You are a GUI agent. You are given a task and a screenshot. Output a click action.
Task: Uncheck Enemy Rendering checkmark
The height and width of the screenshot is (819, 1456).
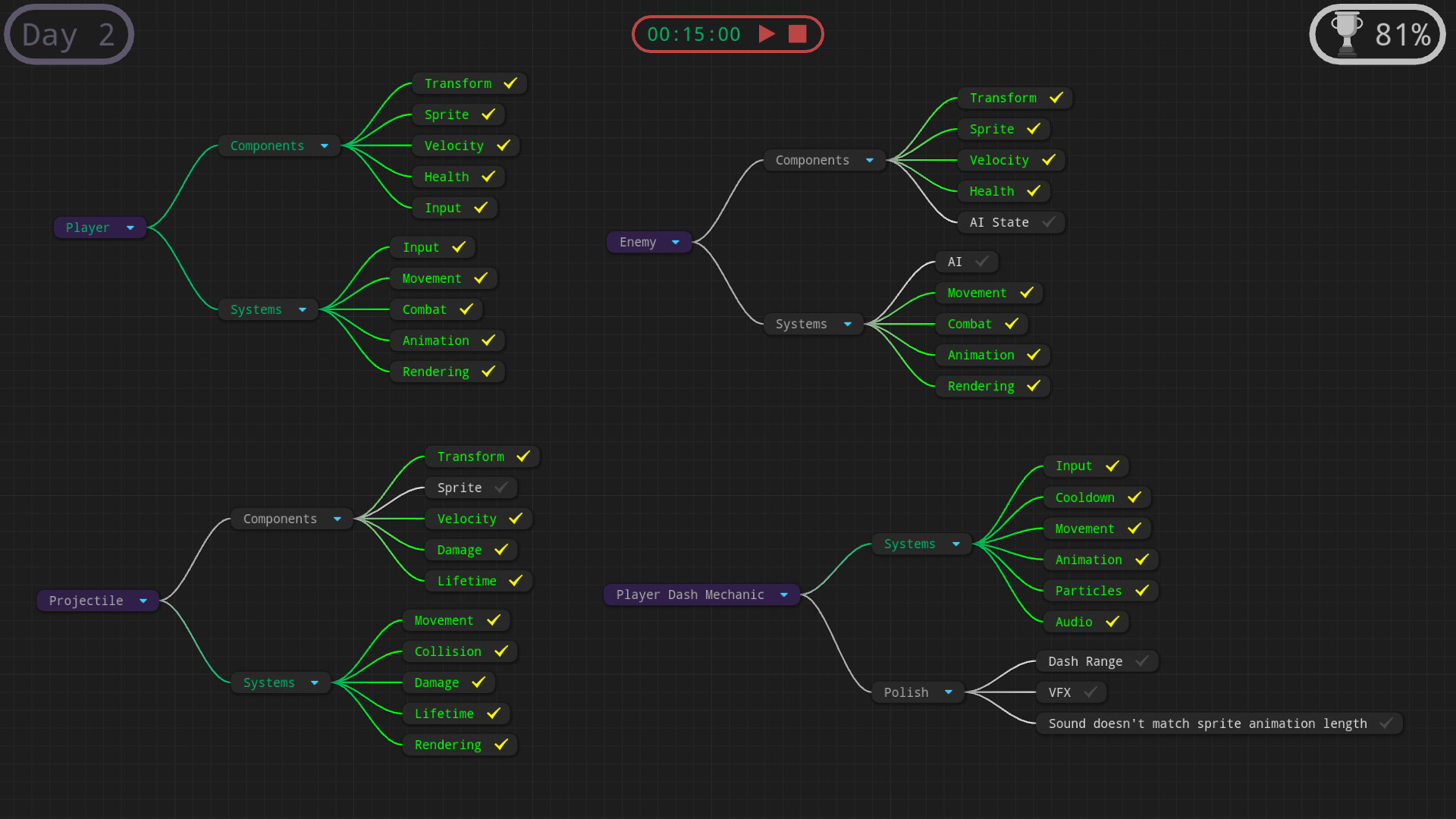coord(1034,385)
